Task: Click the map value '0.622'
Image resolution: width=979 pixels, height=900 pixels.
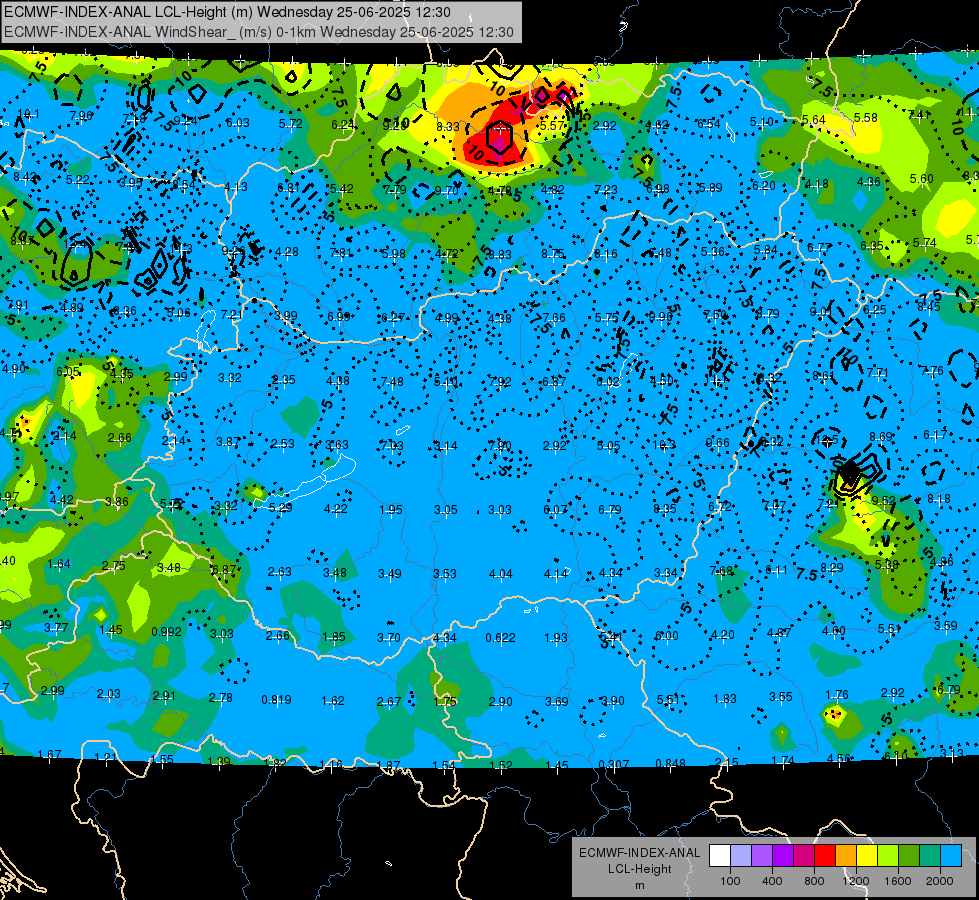Action: pos(501,638)
